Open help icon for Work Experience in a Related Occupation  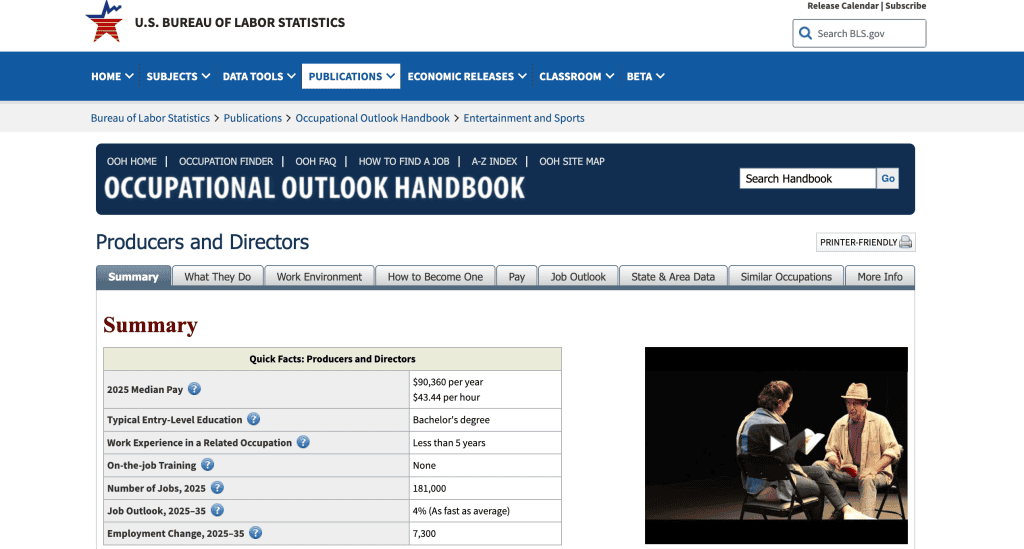click(303, 442)
